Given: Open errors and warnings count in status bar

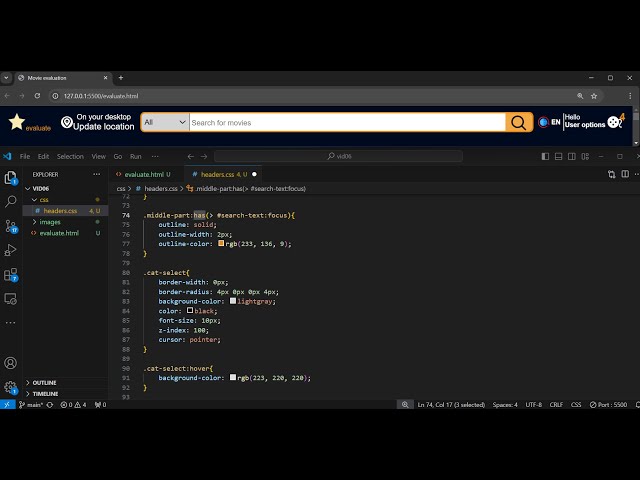Looking at the screenshot, I should (73, 405).
